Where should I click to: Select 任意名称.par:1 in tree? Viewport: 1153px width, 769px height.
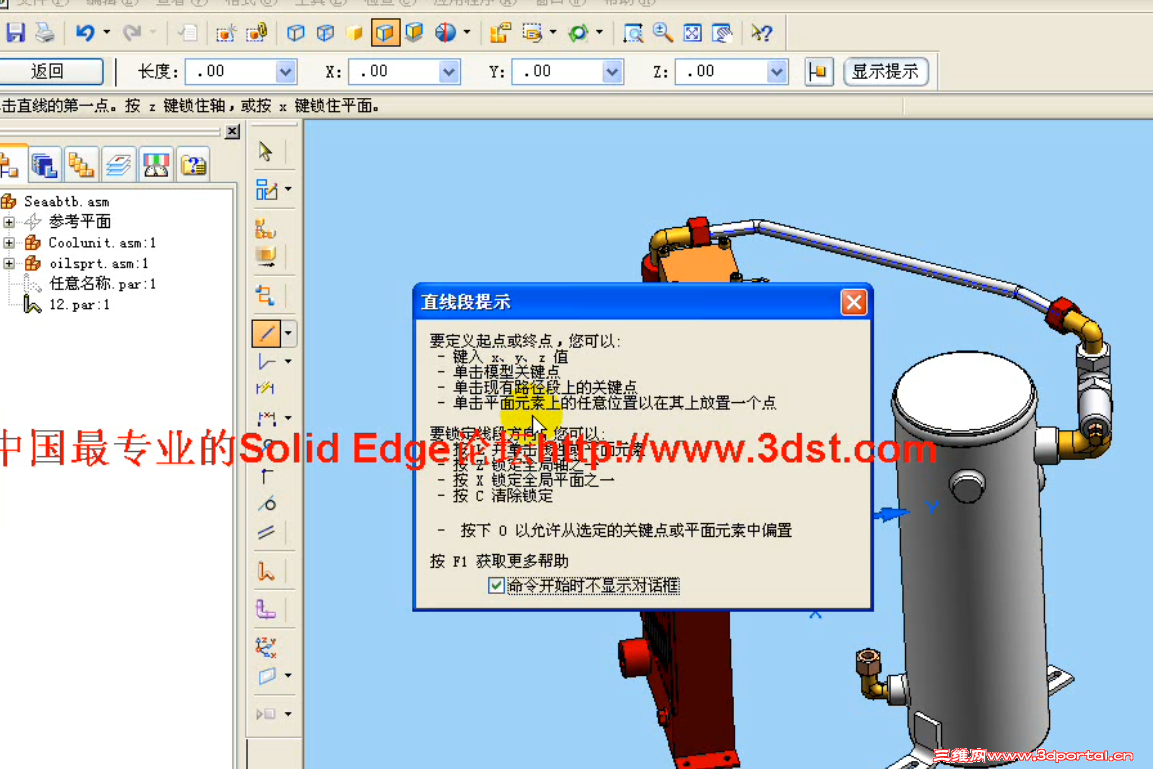[x=102, y=284]
